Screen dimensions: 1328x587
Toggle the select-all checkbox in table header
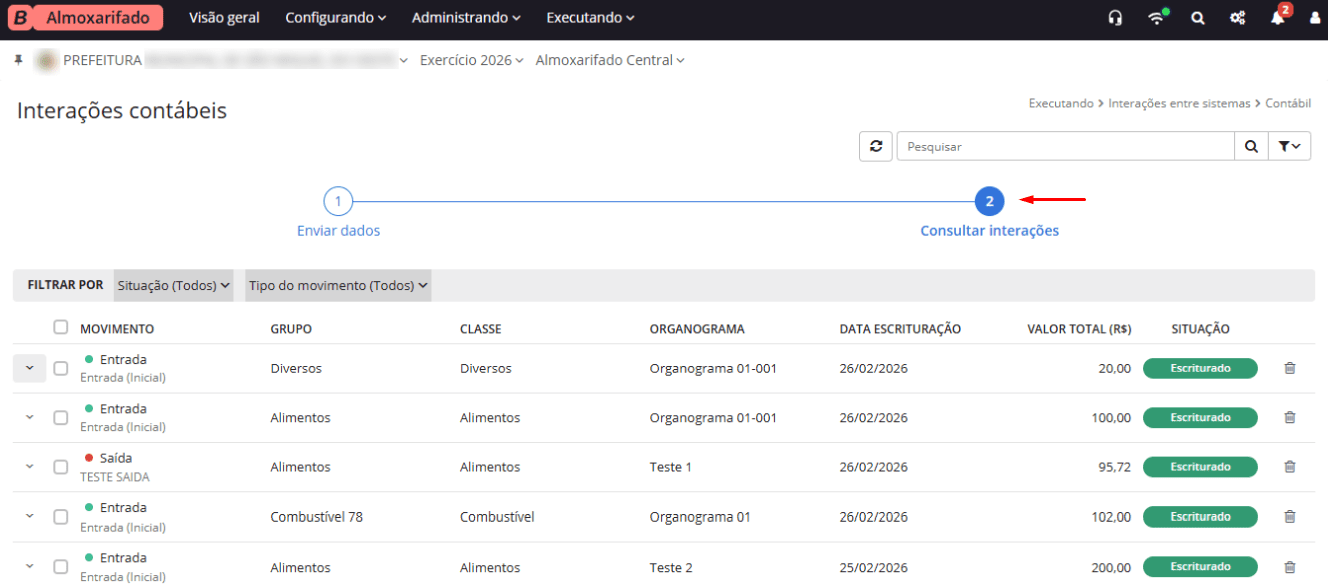pos(61,327)
